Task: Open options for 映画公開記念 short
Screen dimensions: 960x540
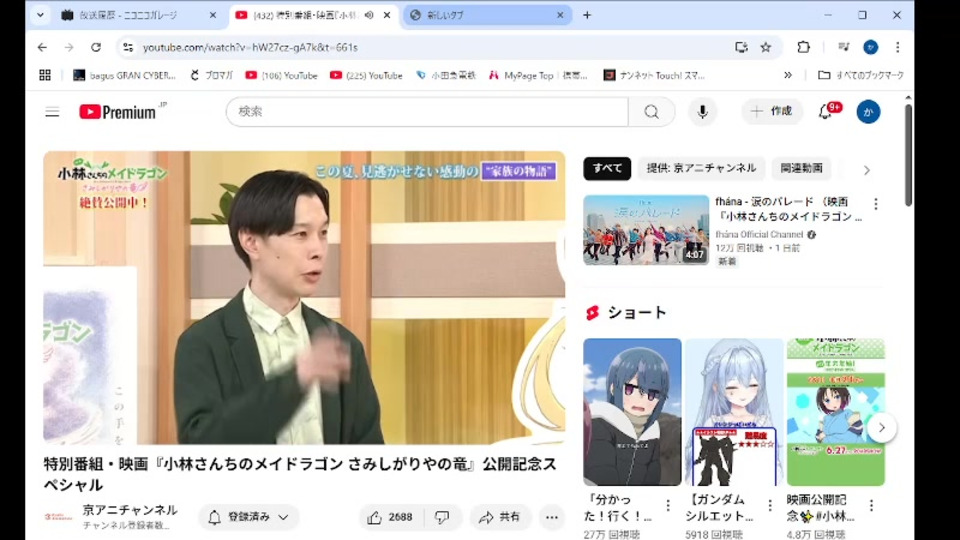Action: [871, 505]
